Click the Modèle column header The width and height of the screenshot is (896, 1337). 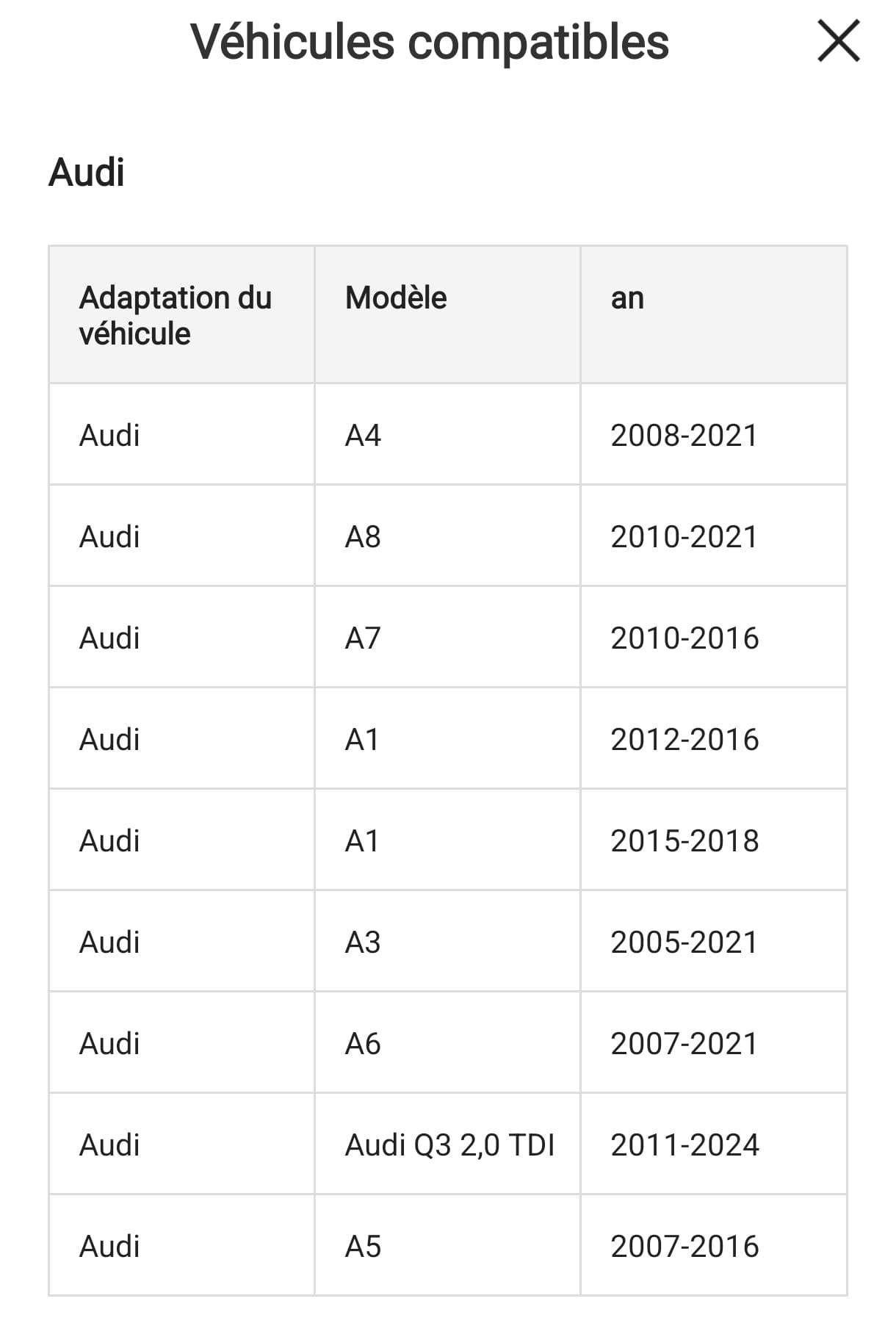[x=396, y=298]
